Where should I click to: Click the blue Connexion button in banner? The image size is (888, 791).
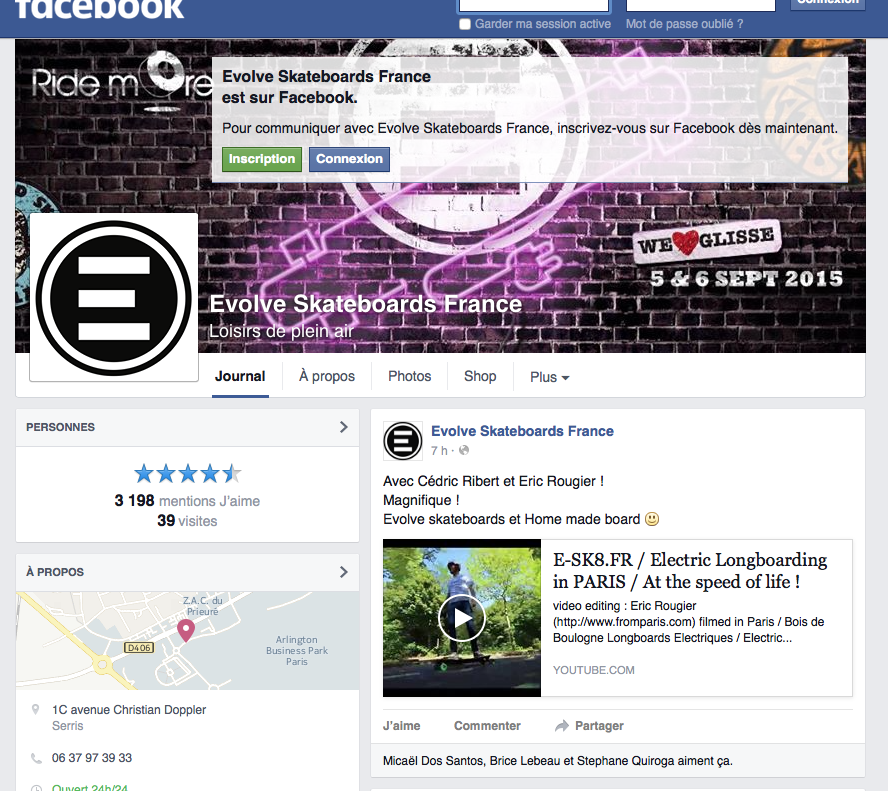(349, 159)
